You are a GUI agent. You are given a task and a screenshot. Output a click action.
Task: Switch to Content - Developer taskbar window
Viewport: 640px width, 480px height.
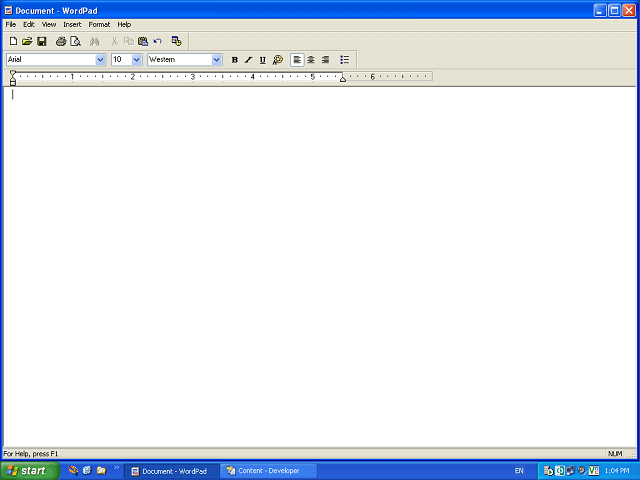(x=268, y=471)
